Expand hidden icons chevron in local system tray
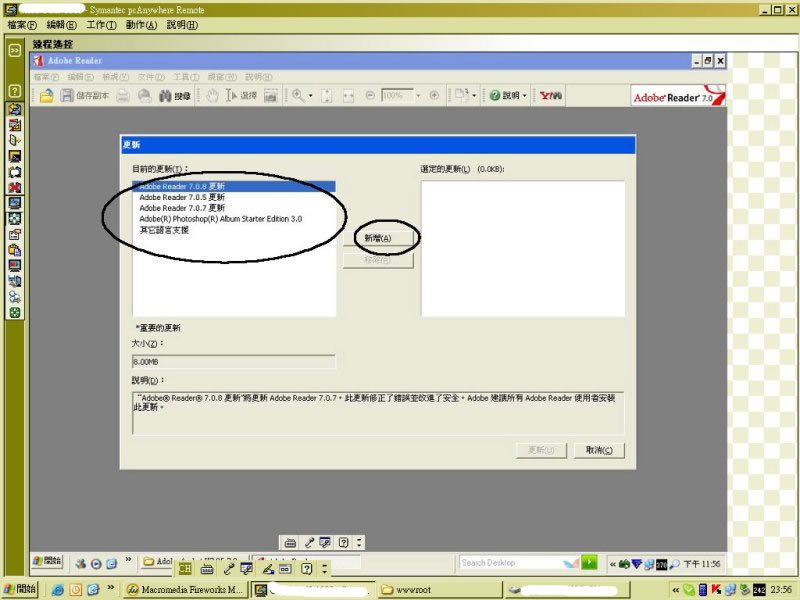This screenshot has height=600, width=800. (676, 590)
